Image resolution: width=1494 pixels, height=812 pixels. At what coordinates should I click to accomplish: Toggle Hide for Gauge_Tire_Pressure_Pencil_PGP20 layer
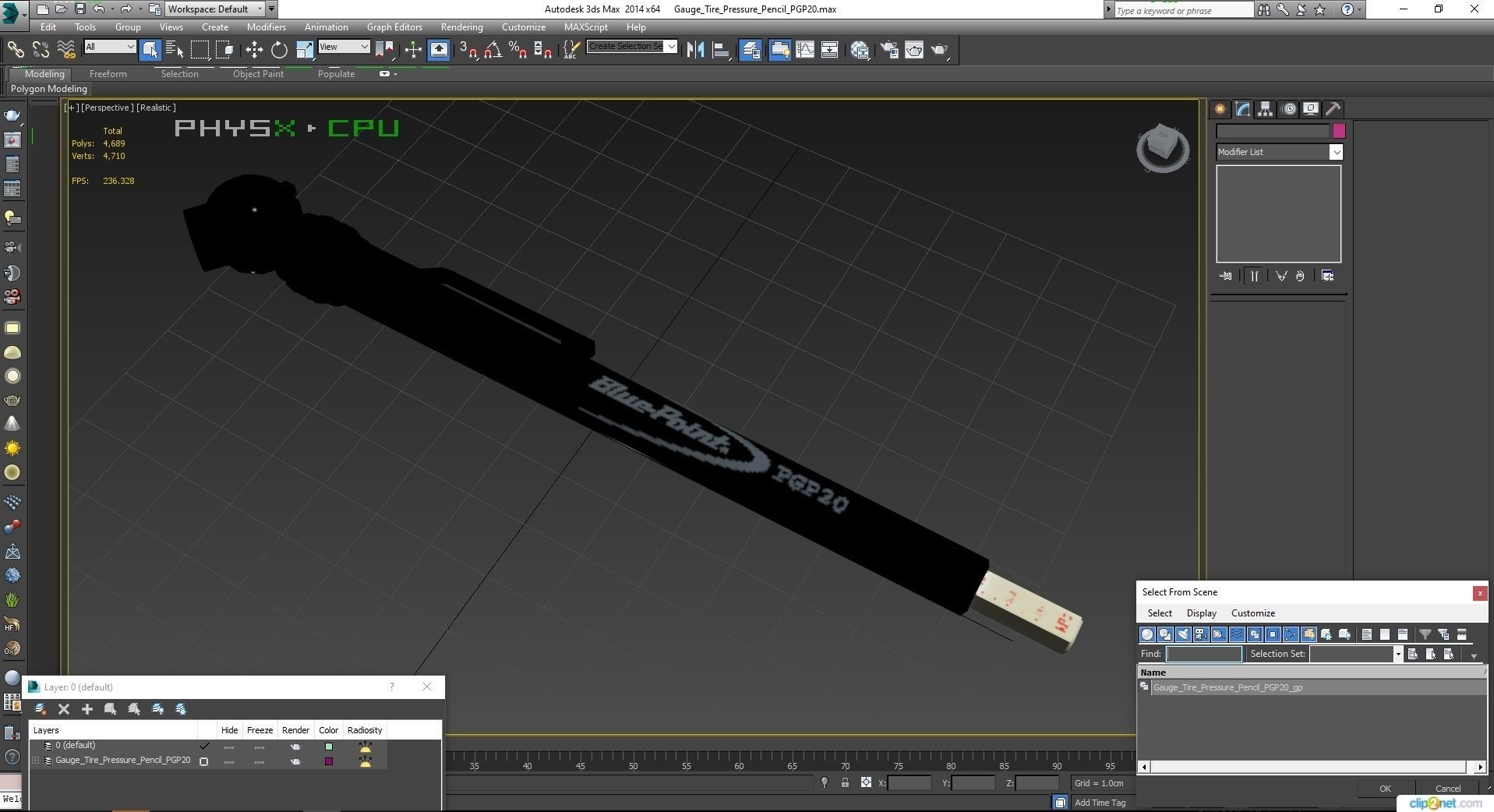pos(229,761)
